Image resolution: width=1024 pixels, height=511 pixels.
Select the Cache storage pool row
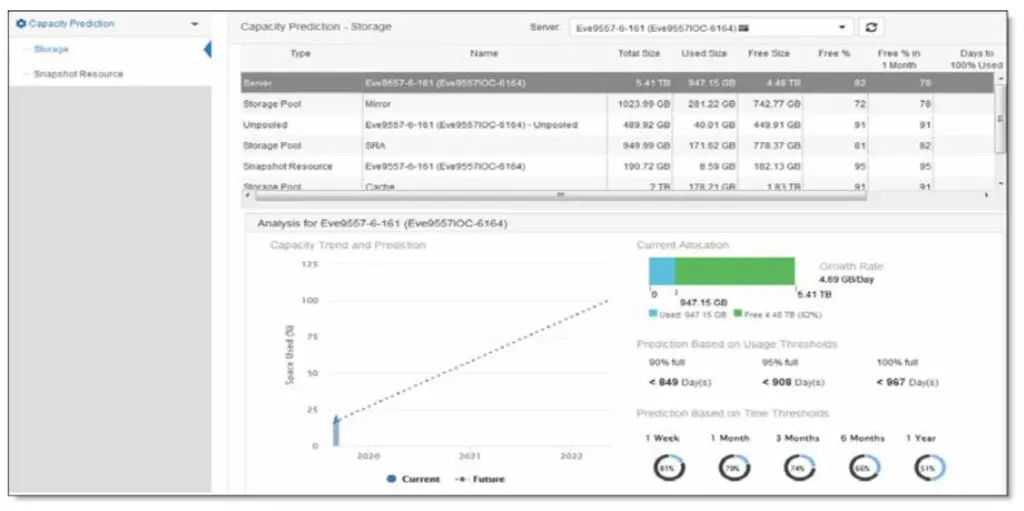(x=617, y=186)
